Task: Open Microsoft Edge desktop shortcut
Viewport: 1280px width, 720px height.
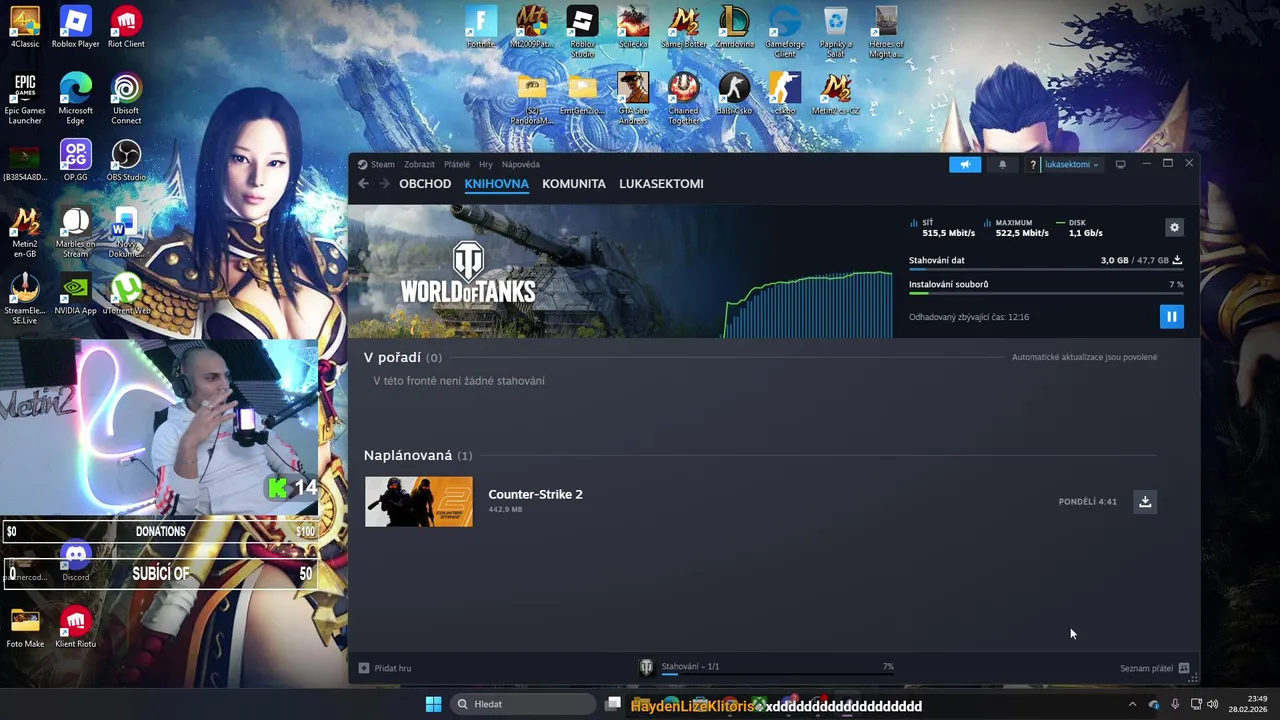Action: coord(76,98)
